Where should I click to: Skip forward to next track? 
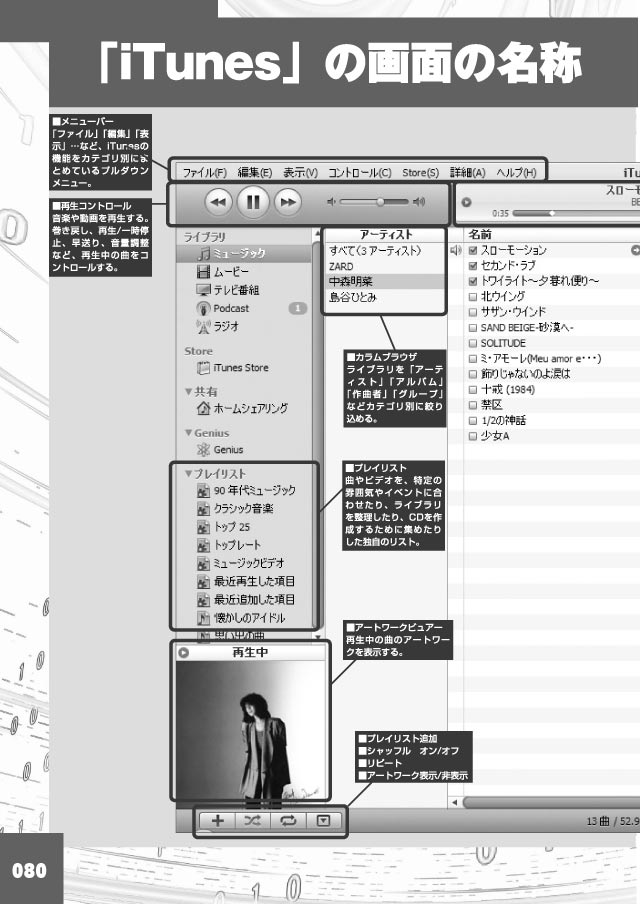[x=288, y=203]
